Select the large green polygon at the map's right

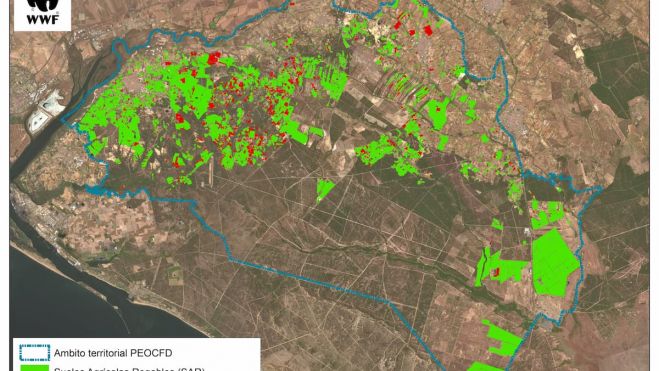tap(555, 263)
